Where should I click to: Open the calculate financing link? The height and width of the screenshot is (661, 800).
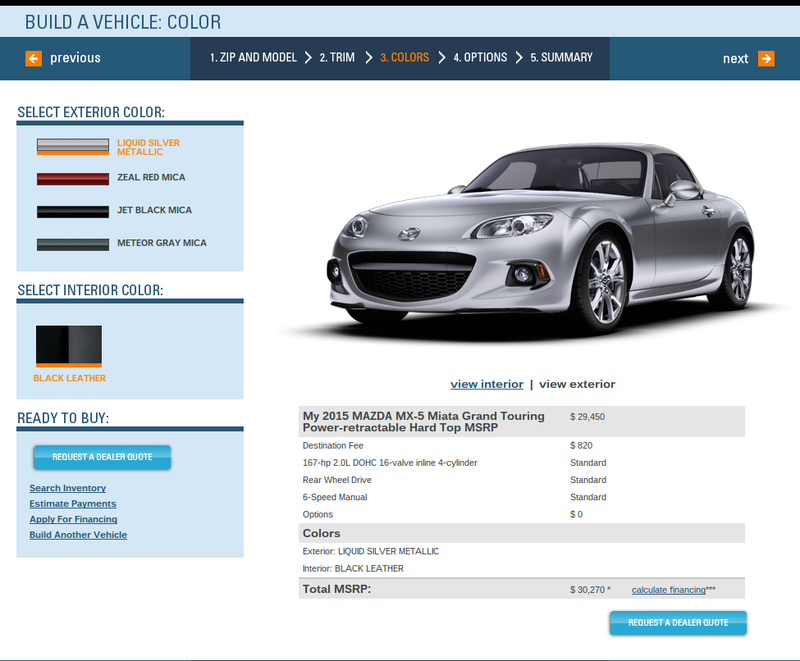(x=668, y=590)
